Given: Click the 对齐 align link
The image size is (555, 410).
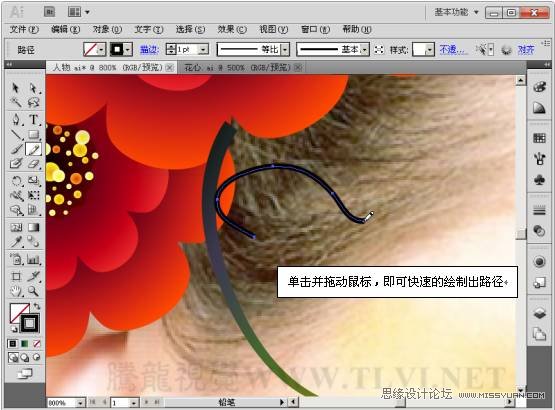Looking at the screenshot, I should pos(526,50).
